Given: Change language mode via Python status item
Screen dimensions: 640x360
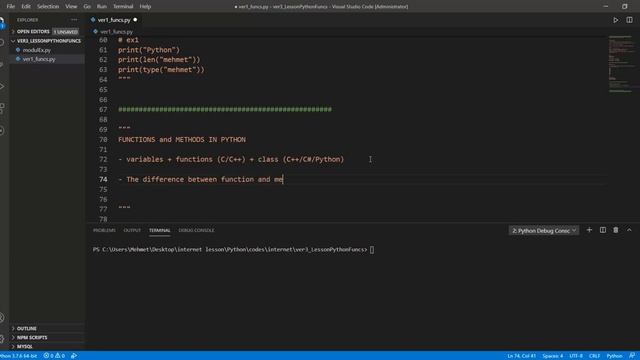Looking at the screenshot, I should [614, 356].
